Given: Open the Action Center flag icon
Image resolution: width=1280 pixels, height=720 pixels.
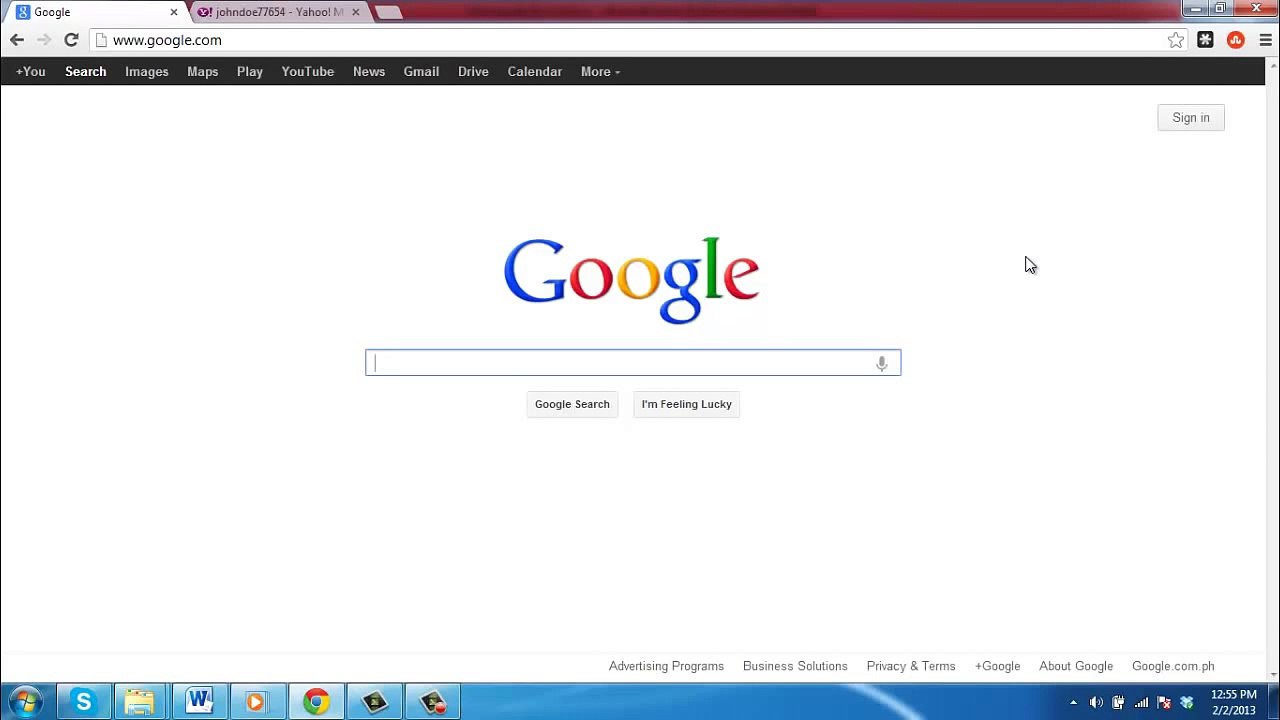Looking at the screenshot, I should pos(1164,702).
